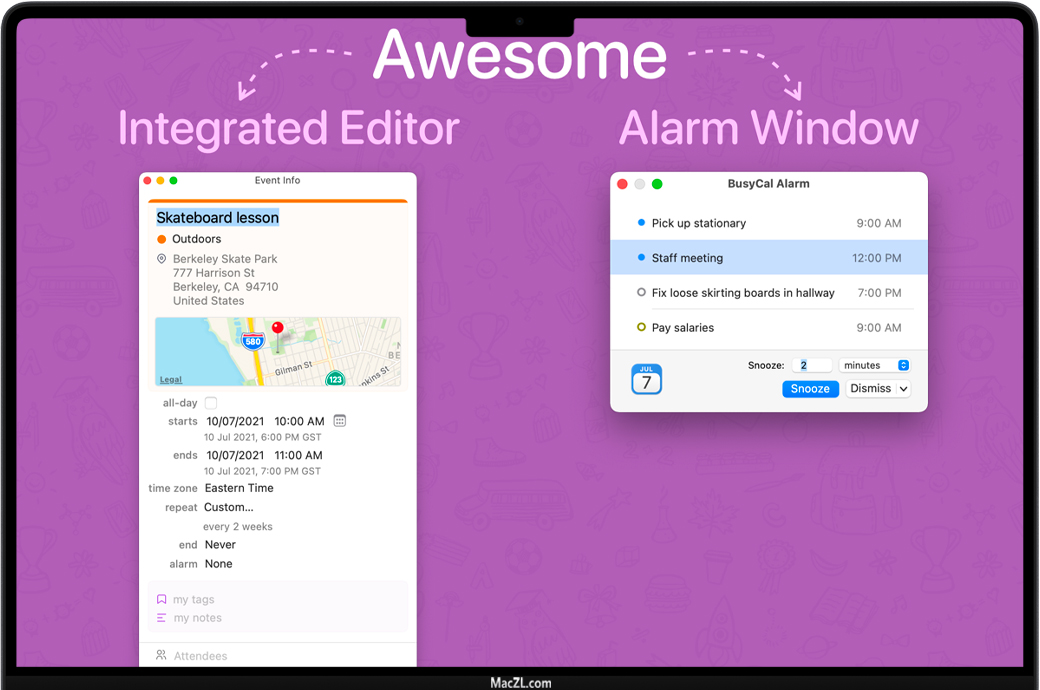The image size is (1040, 690).
Task: Open the repeat Custom... popup
Action: [x=229, y=507]
